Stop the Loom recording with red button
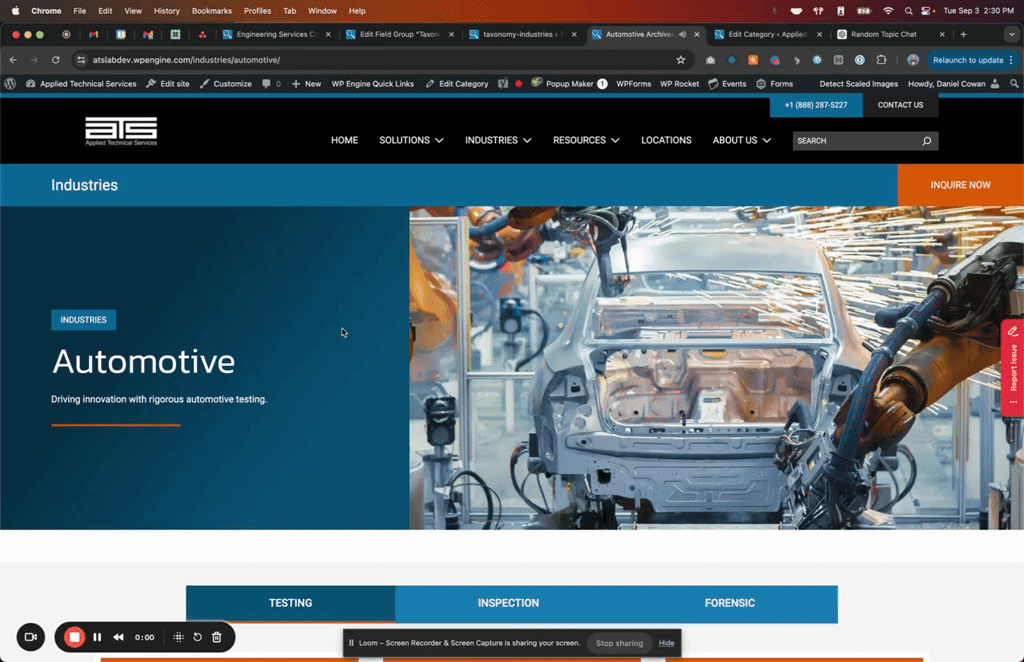 [x=74, y=637]
